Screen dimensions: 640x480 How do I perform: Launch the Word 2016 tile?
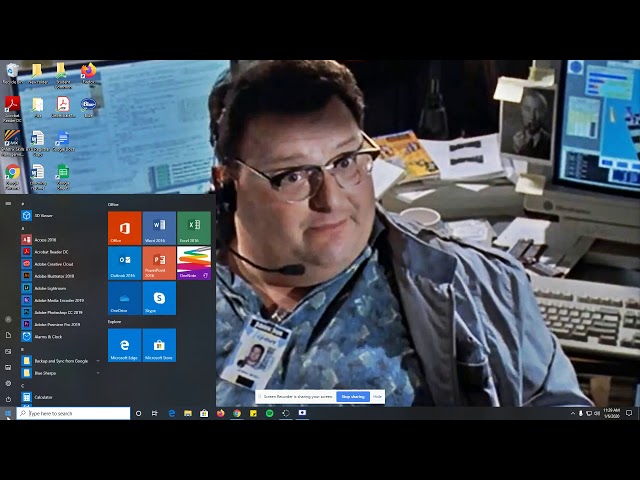pos(159,228)
